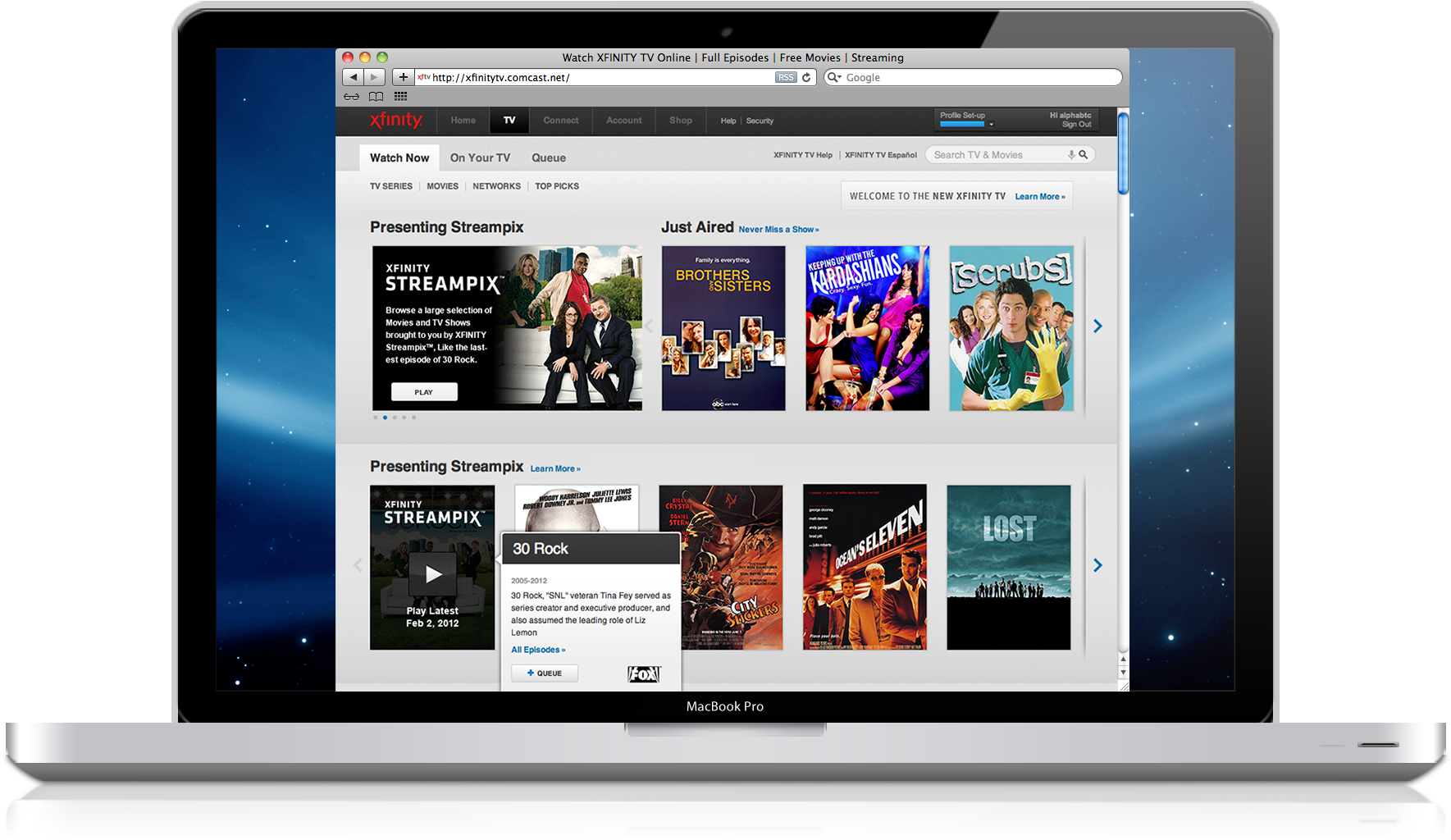Image resolution: width=1451 pixels, height=840 pixels.
Task: Open the Help link in top bar
Action: point(728,121)
